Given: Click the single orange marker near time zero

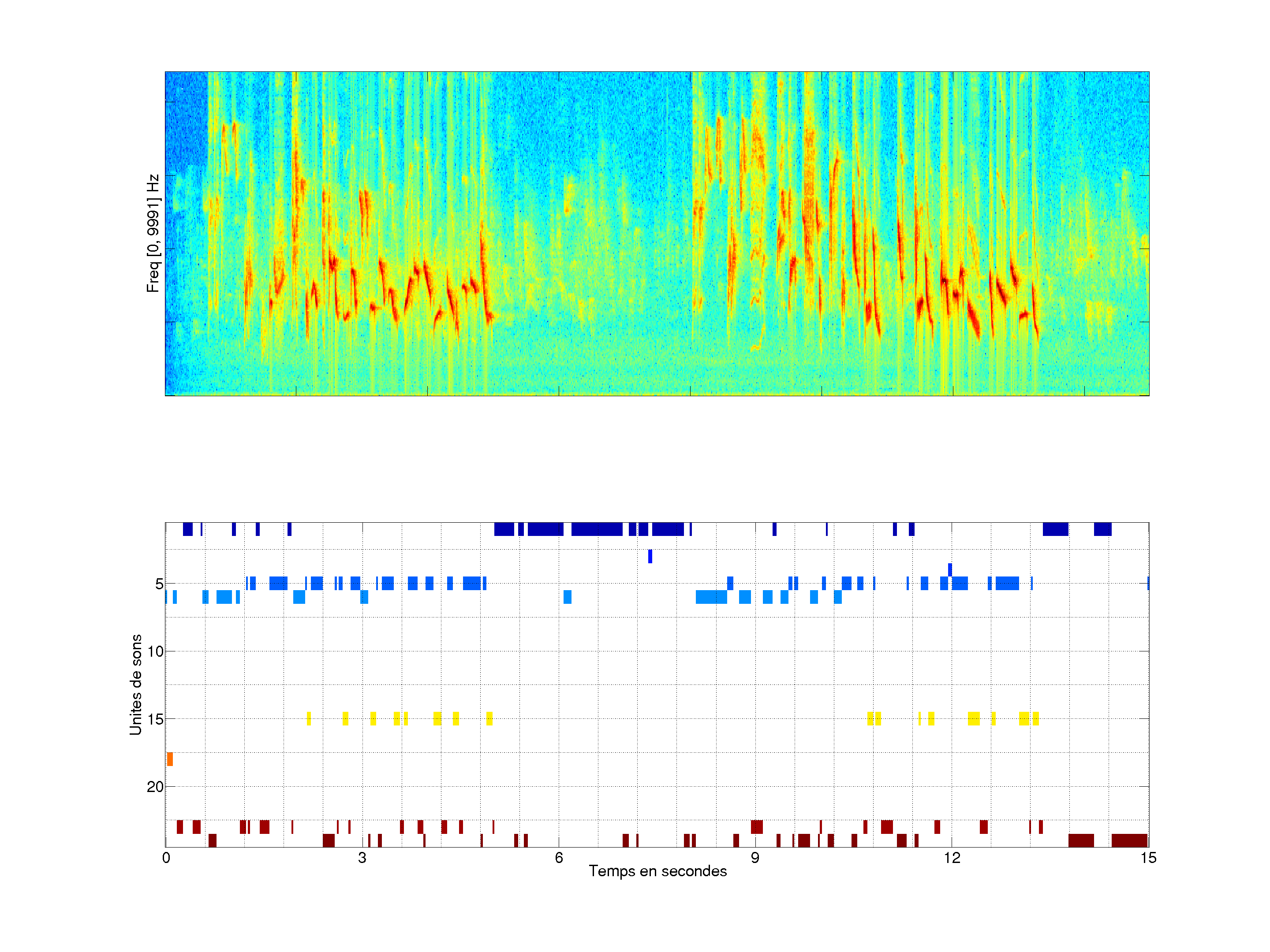Looking at the screenshot, I should (x=170, y=759).
